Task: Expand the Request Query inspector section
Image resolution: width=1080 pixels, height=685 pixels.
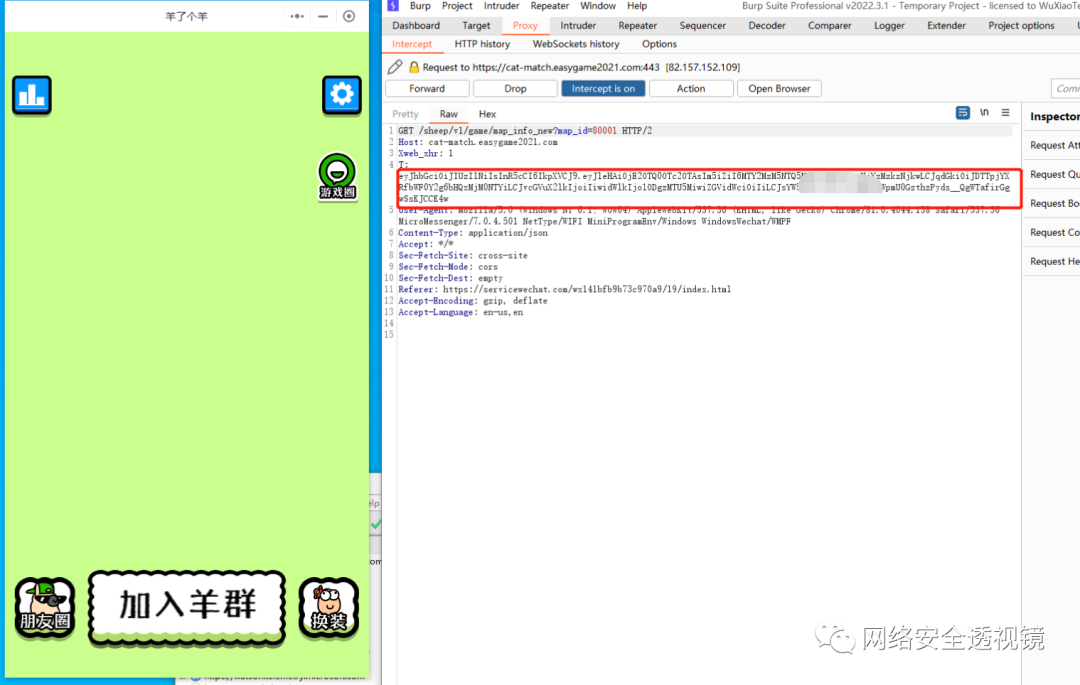Action: click(1052, 174)
